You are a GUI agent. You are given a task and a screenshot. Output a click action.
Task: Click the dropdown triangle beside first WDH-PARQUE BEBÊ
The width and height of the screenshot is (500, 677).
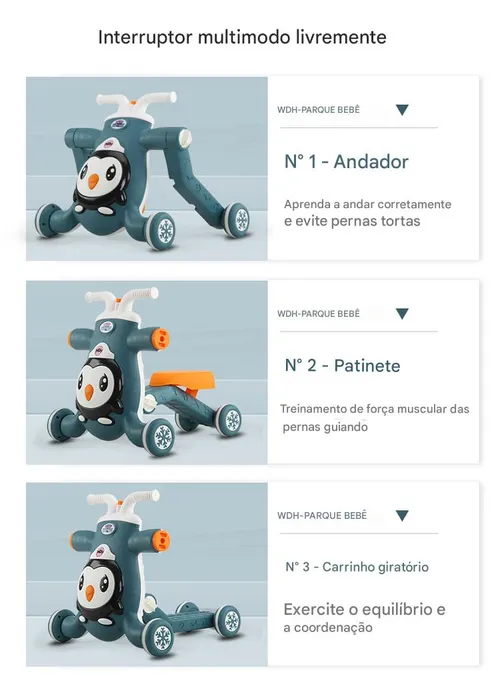(402, 110)
